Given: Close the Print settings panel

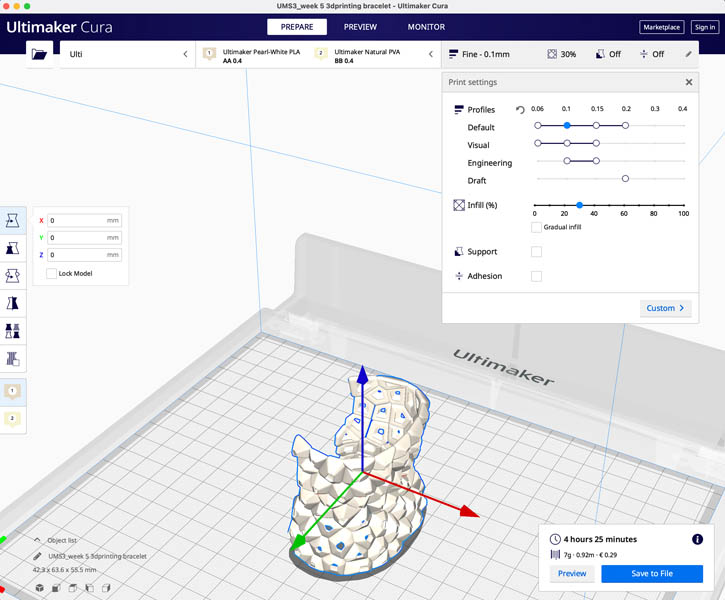Looking at the screenshot, I should [x=688, y=82].
